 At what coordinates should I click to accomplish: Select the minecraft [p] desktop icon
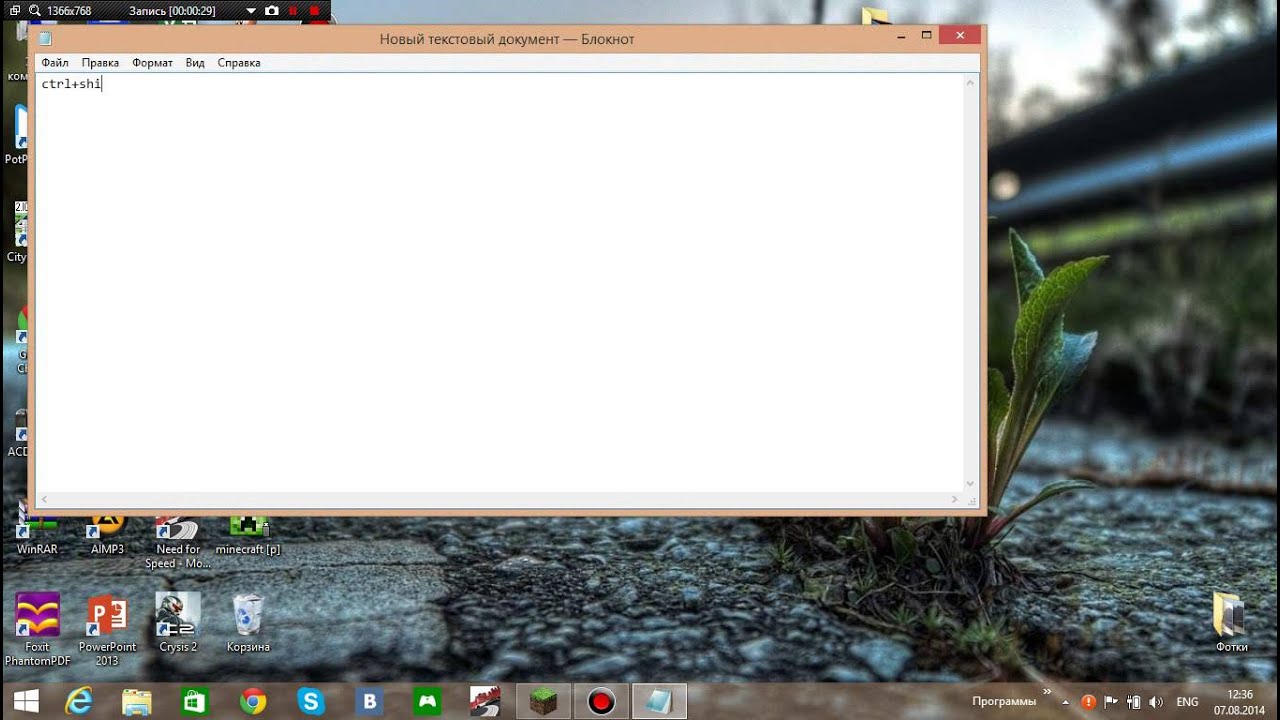coord(248,535)
